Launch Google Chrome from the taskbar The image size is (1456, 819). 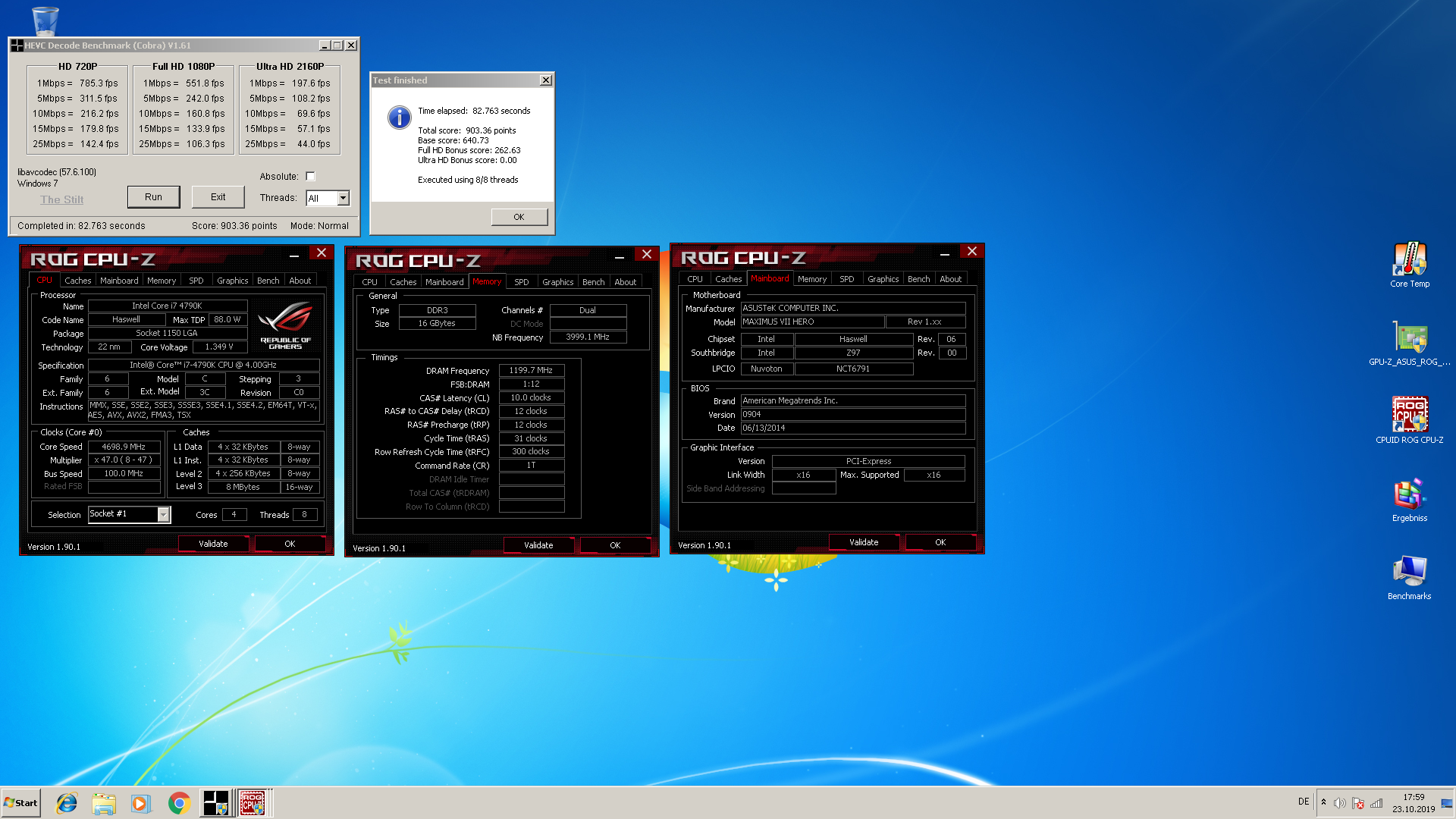[x=179, y=802]
